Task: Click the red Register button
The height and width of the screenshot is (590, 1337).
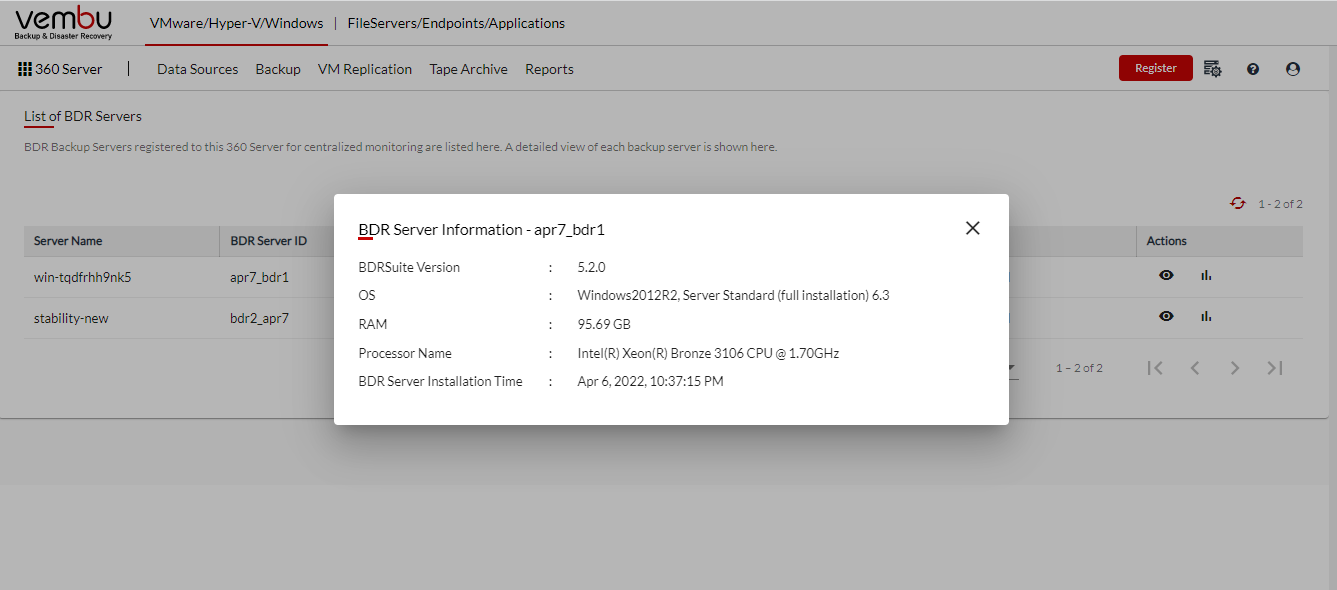Action: click(1156, 68)
